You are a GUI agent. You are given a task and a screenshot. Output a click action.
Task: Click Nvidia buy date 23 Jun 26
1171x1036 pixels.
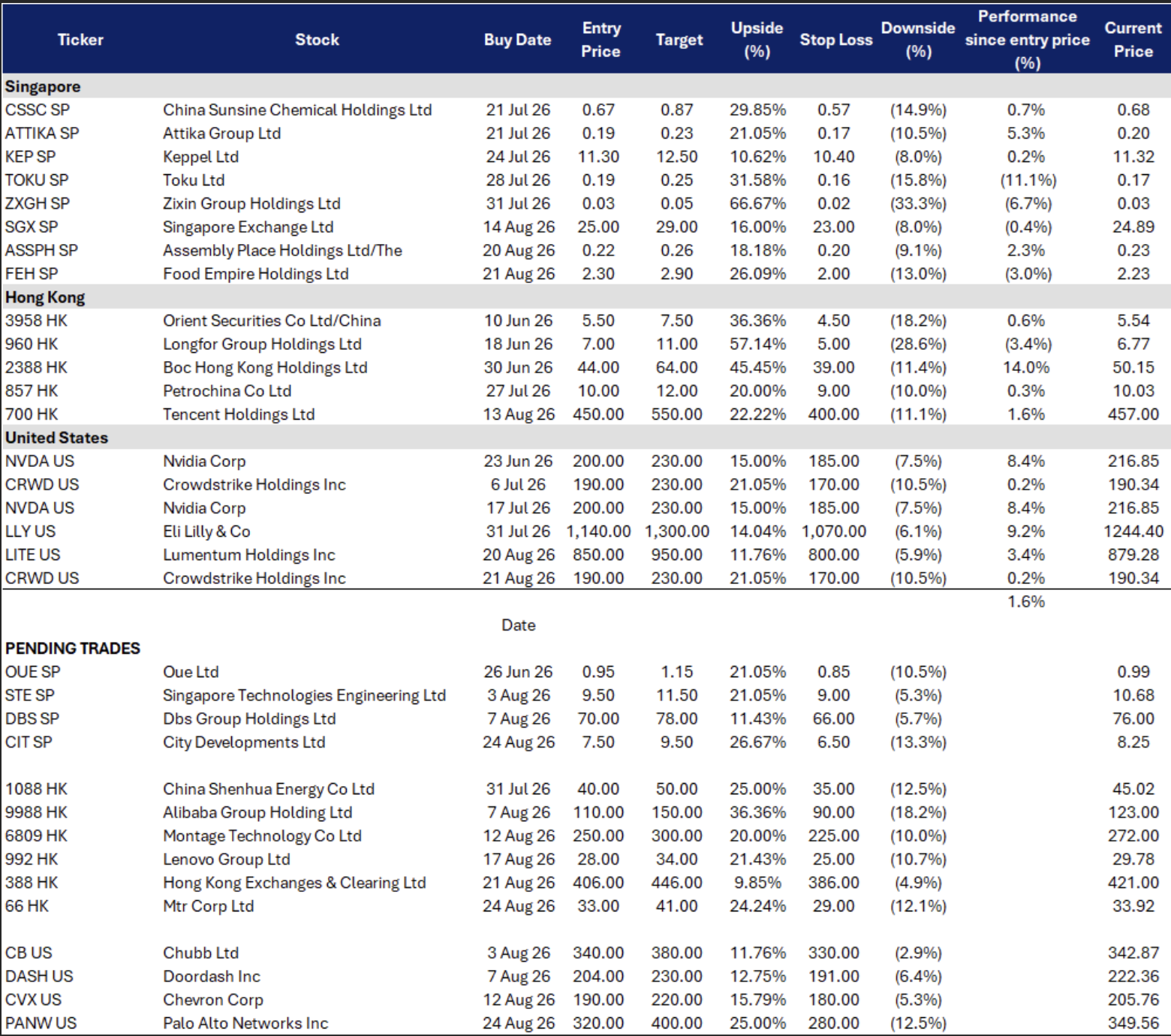click(x=518, y=461)
